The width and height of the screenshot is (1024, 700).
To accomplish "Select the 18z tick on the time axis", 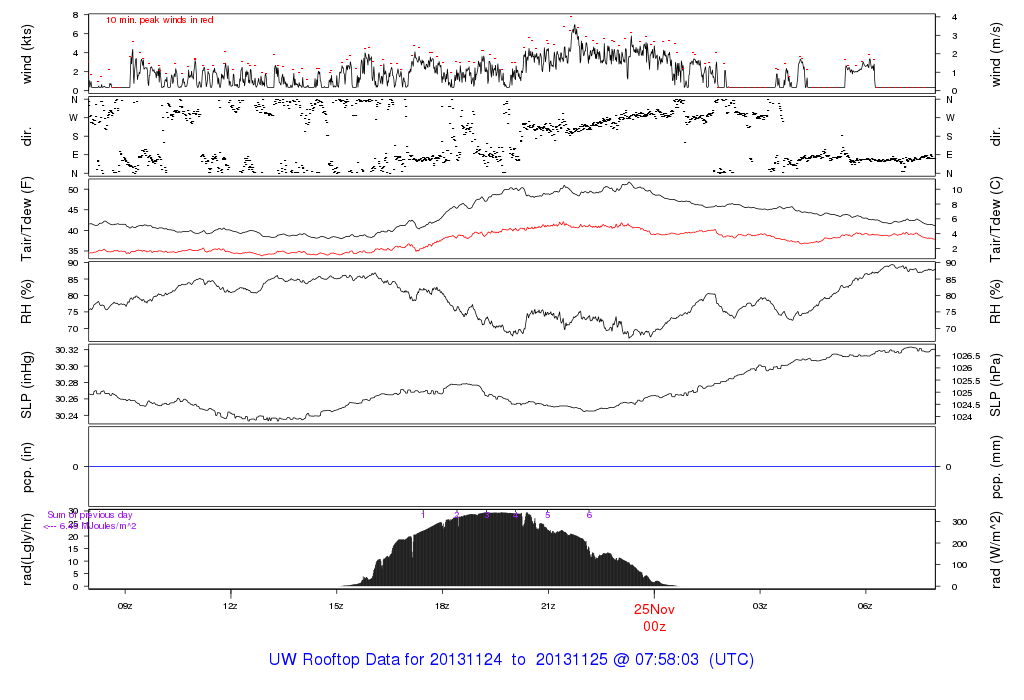I will (x=442, y=605).
